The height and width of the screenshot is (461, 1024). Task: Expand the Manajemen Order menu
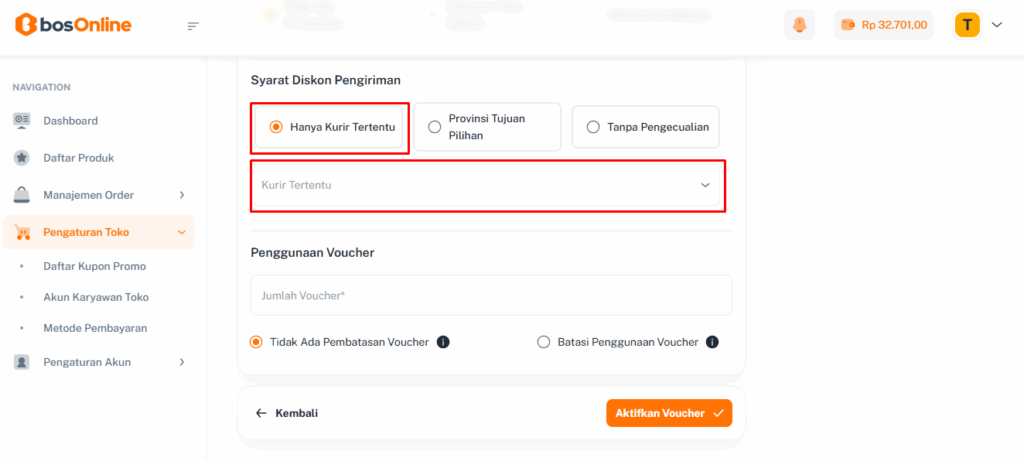100,195
